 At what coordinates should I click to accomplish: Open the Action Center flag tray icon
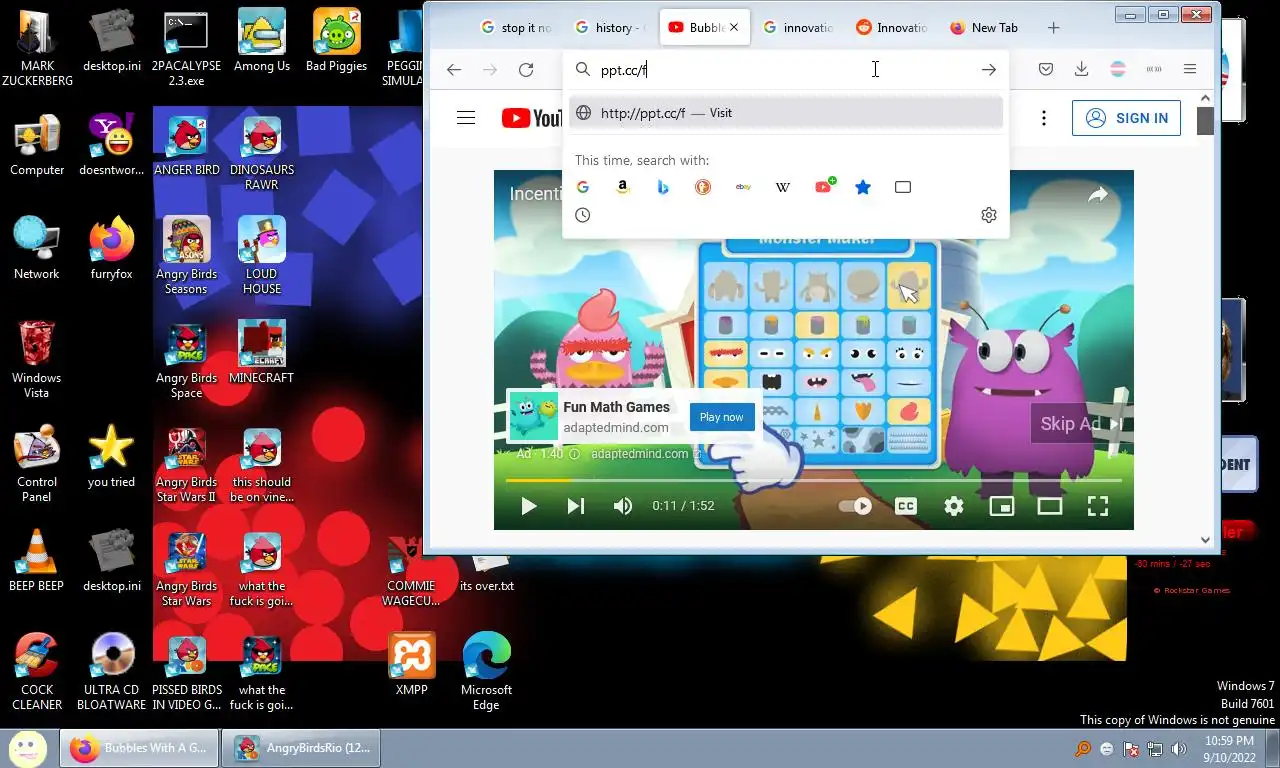[1131, 749]
